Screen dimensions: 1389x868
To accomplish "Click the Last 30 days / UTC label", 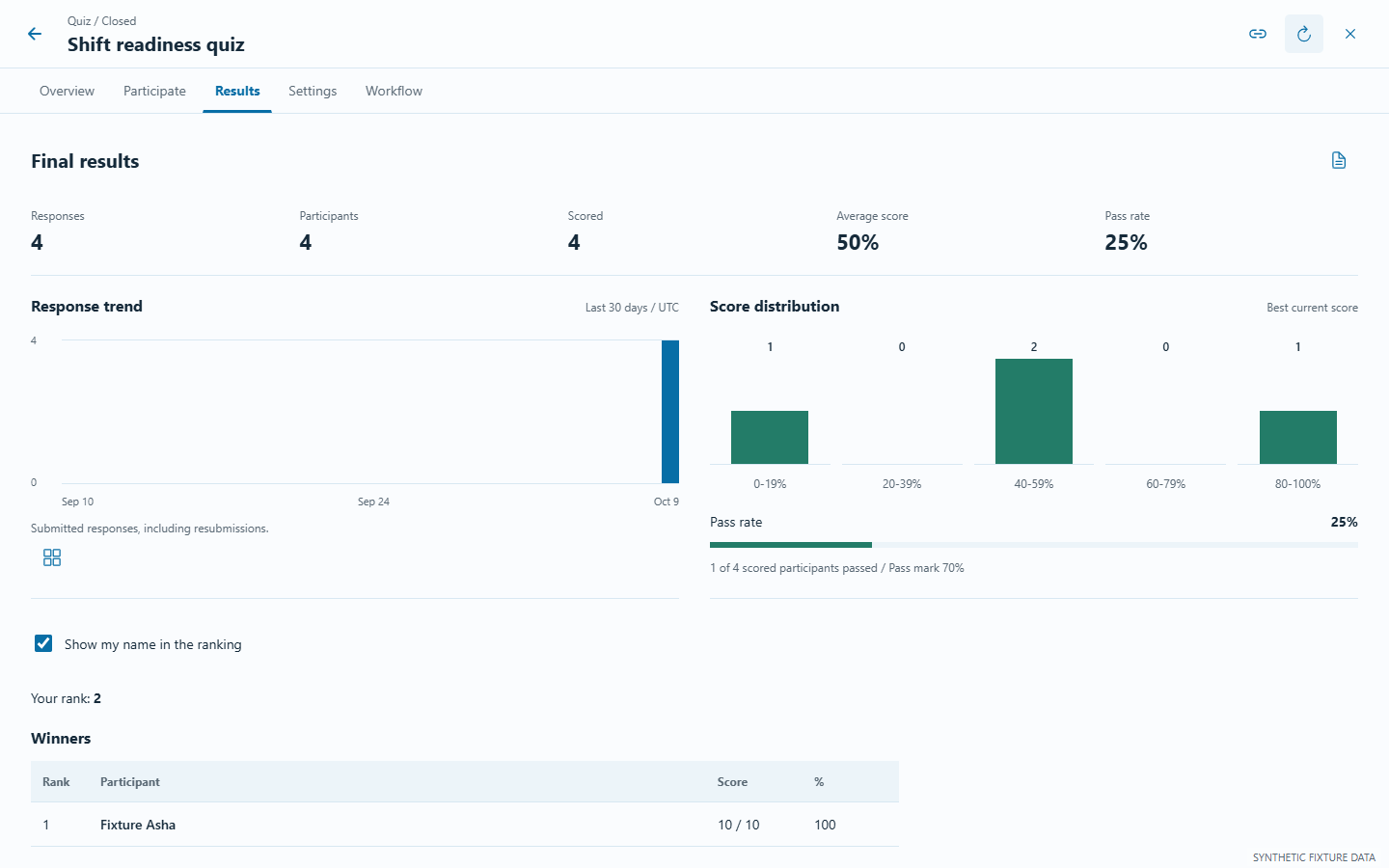I will click(x=632, y=308).
